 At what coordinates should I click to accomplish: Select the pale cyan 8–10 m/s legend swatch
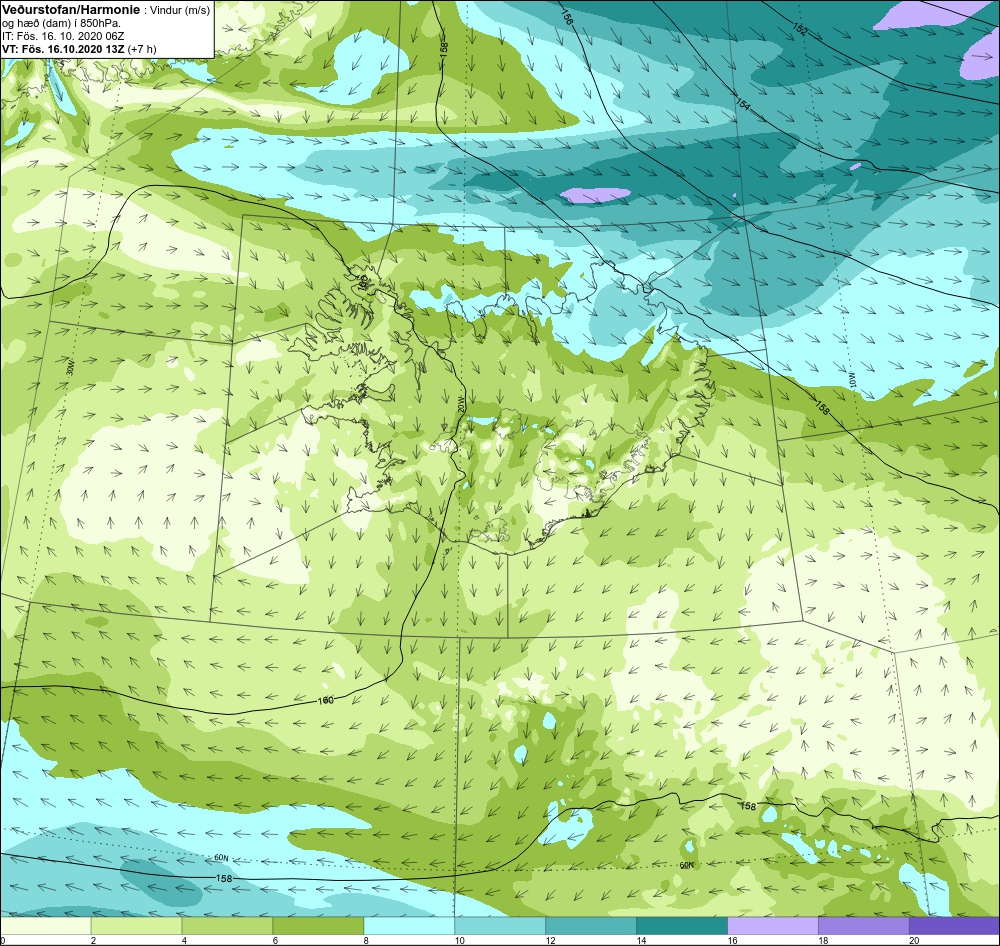409,926
